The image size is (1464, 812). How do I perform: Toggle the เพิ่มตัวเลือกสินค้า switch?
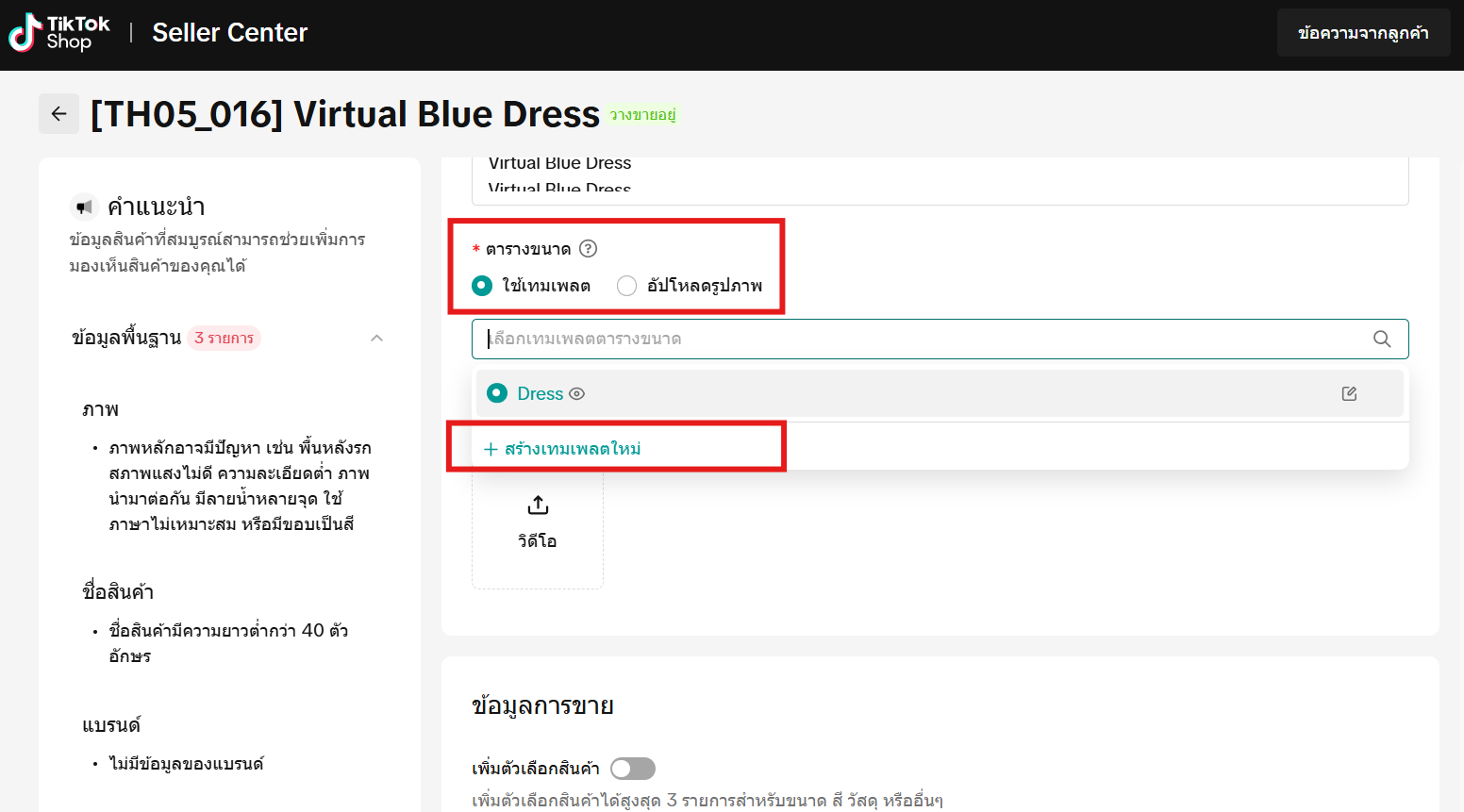click(x=632, y=769)
